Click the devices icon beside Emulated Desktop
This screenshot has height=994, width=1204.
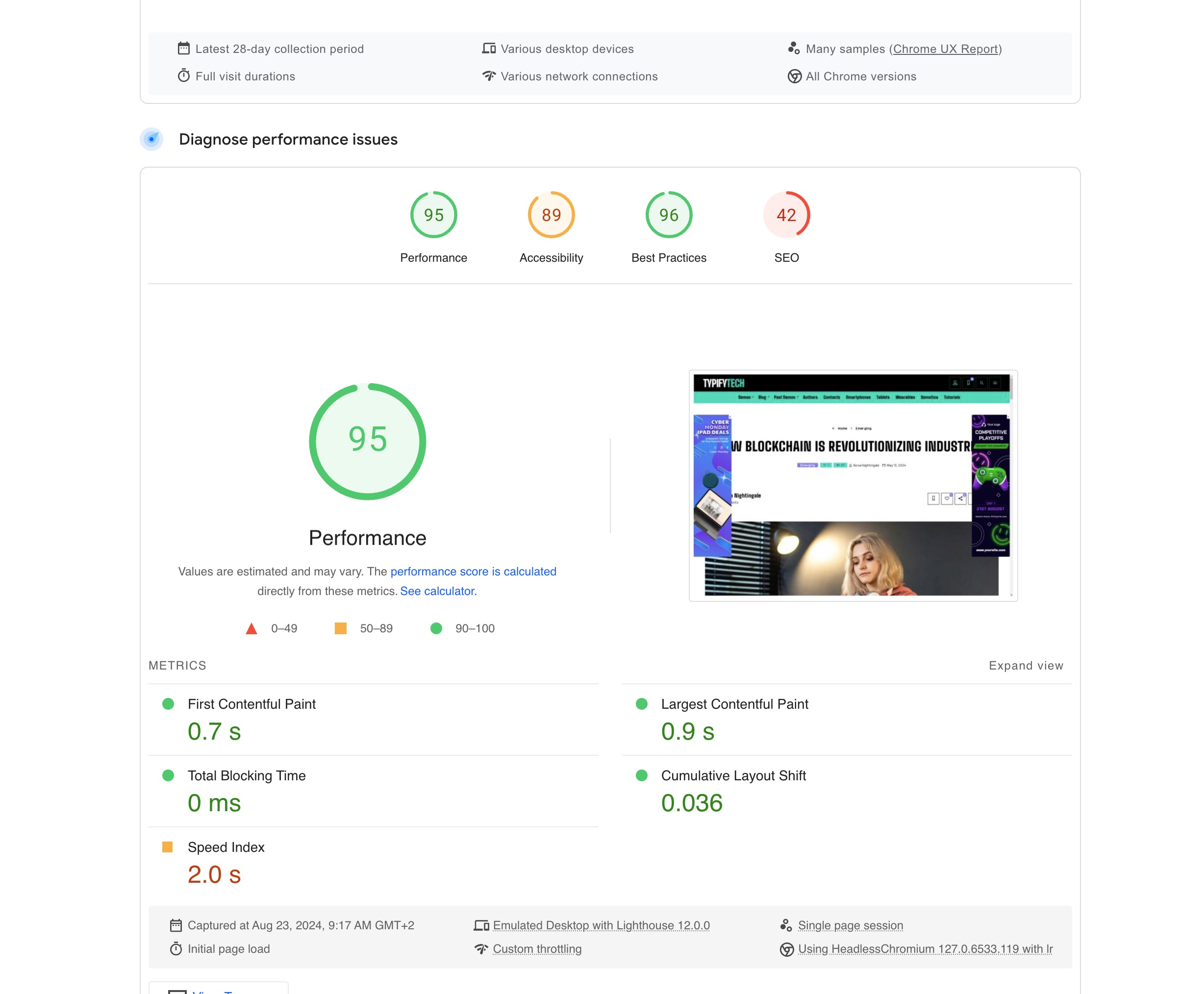pos(480,925)
